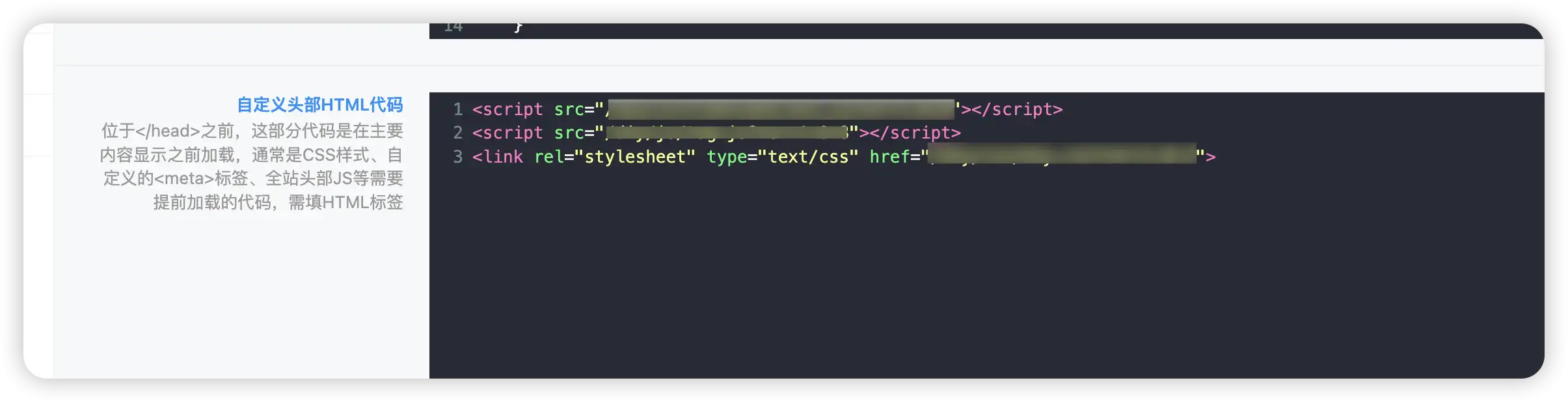Image resolution: width=1568 pixels, height=402 pixels.
Task: Place cursor on the closing brace of line 14
Action: pos(518,28)
